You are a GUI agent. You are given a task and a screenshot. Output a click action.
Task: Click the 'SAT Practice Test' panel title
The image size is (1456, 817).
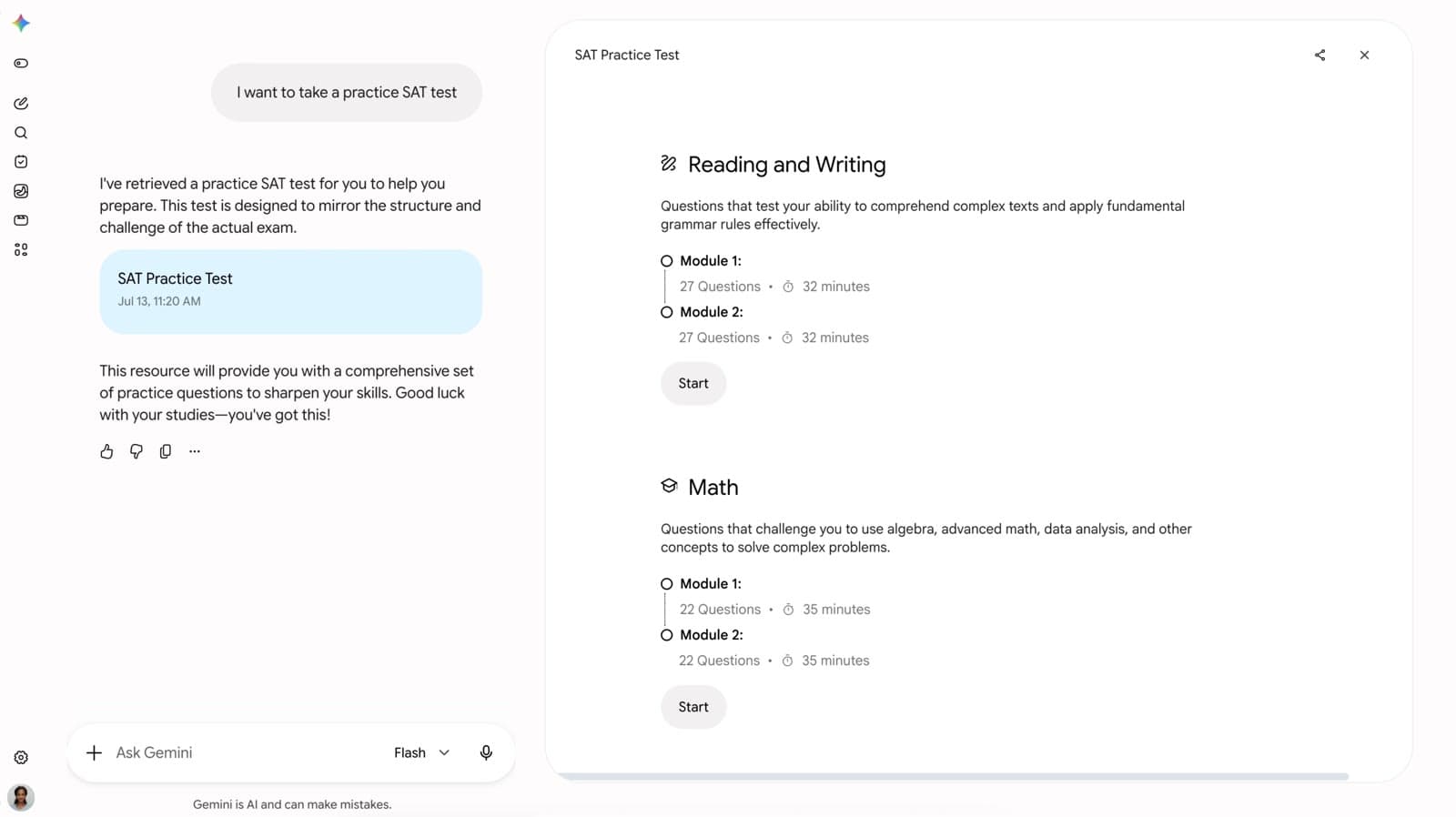click(627, 55)
